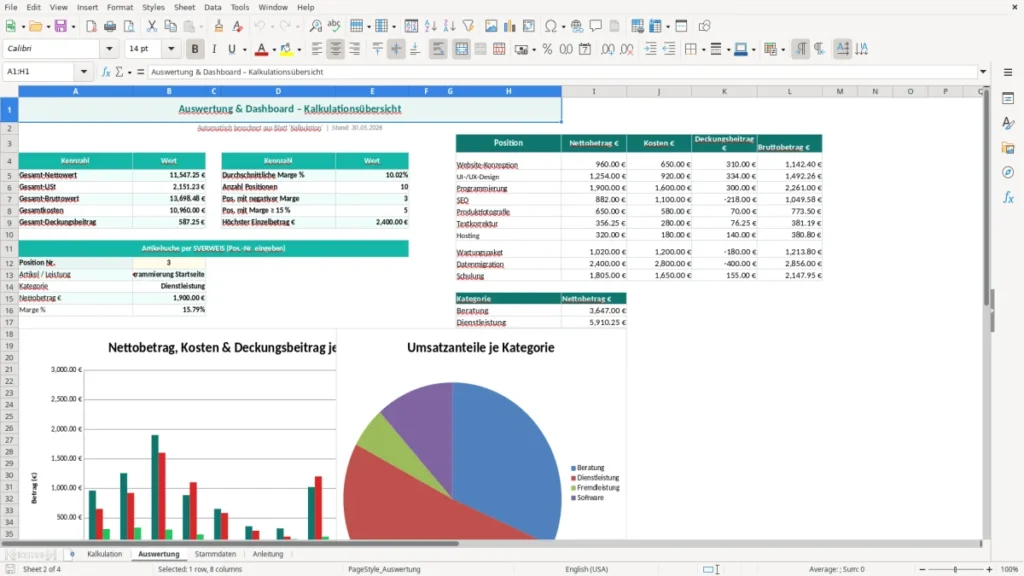Toggle Merge and Center Cells
Image resolution: width=1024 pixels, height=576 pixels.
coord(462,49)
